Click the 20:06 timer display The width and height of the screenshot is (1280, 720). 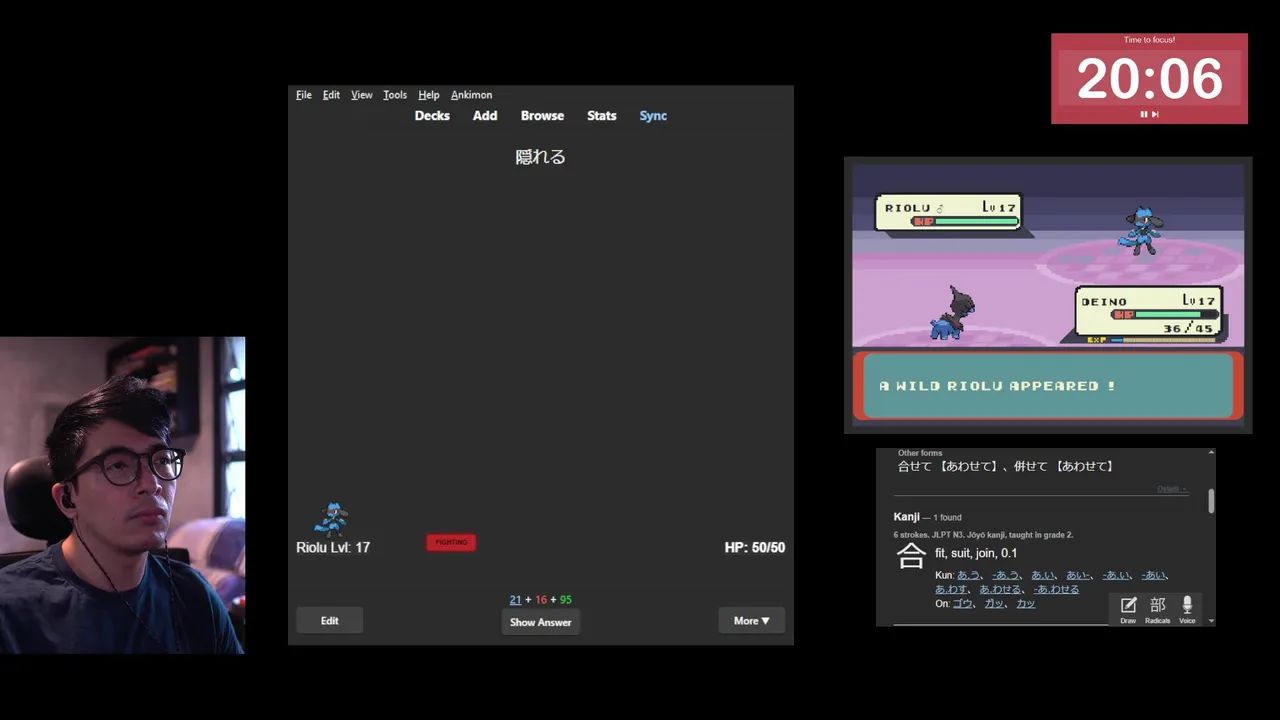(1149, 79)
